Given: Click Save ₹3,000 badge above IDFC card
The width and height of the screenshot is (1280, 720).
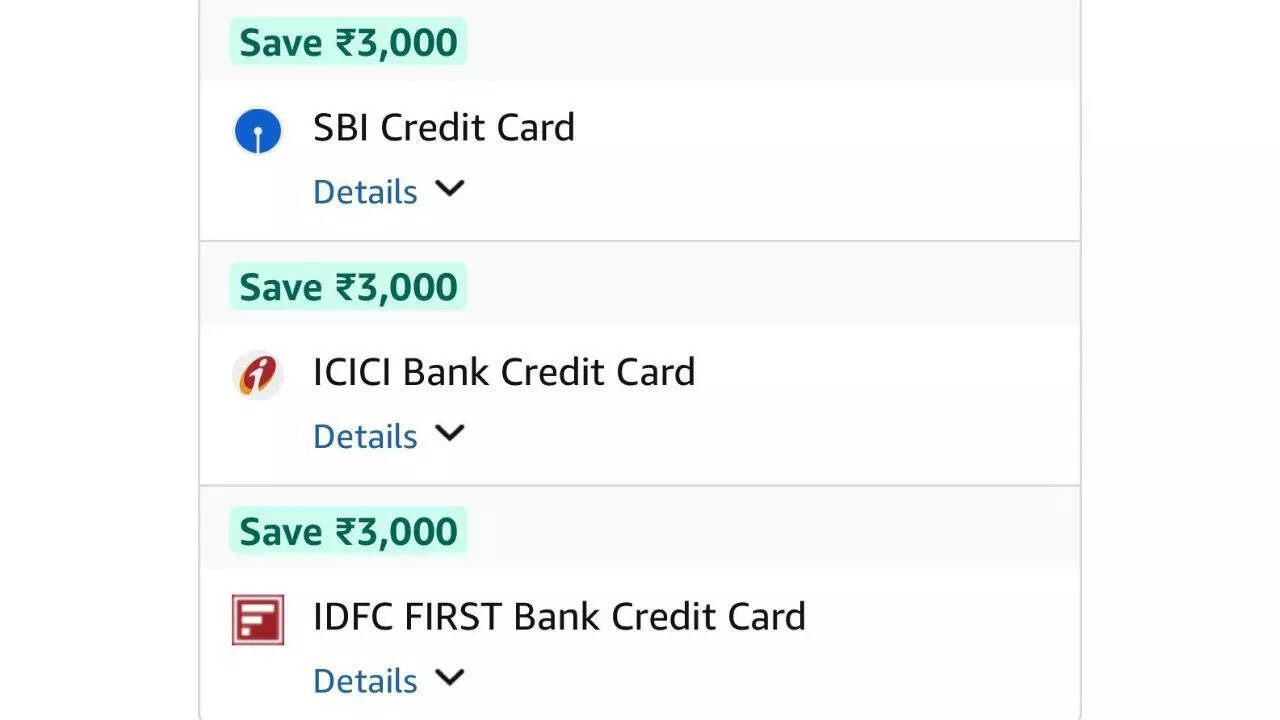Looking at the screenshot, I should pyautogui.click(x=347, y=530).
